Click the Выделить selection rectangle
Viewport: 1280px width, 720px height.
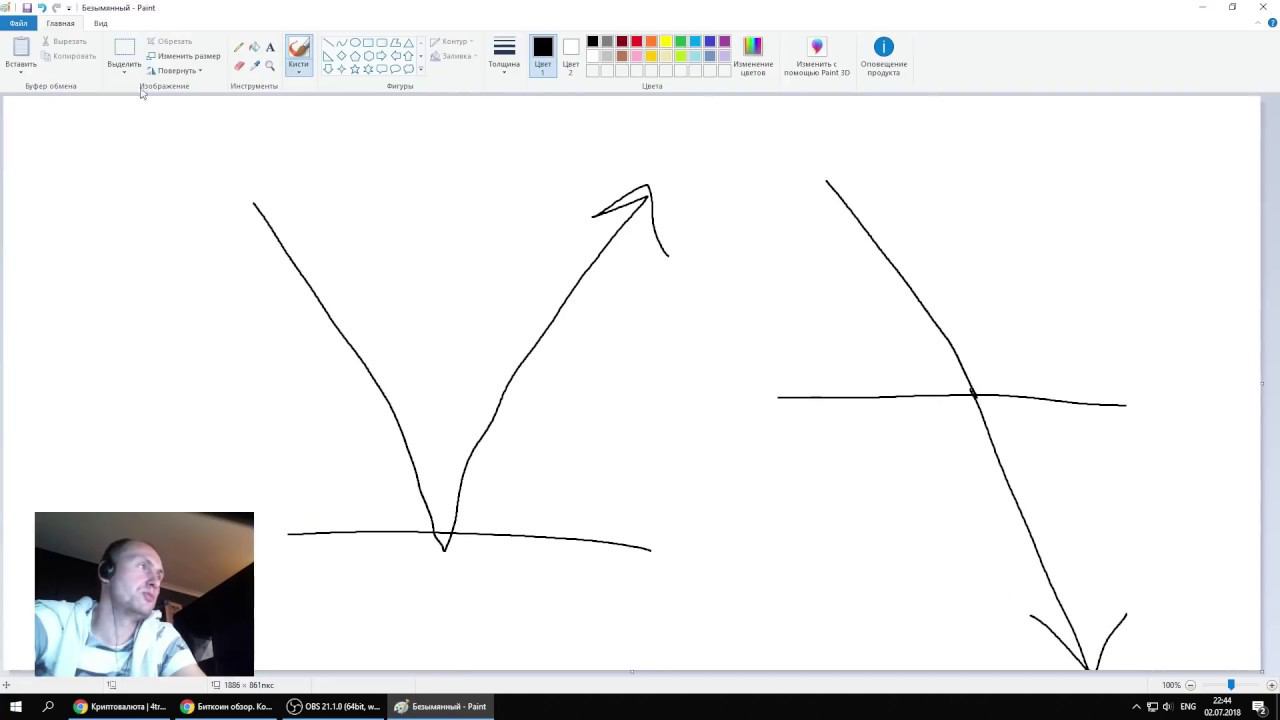point(124,47)
